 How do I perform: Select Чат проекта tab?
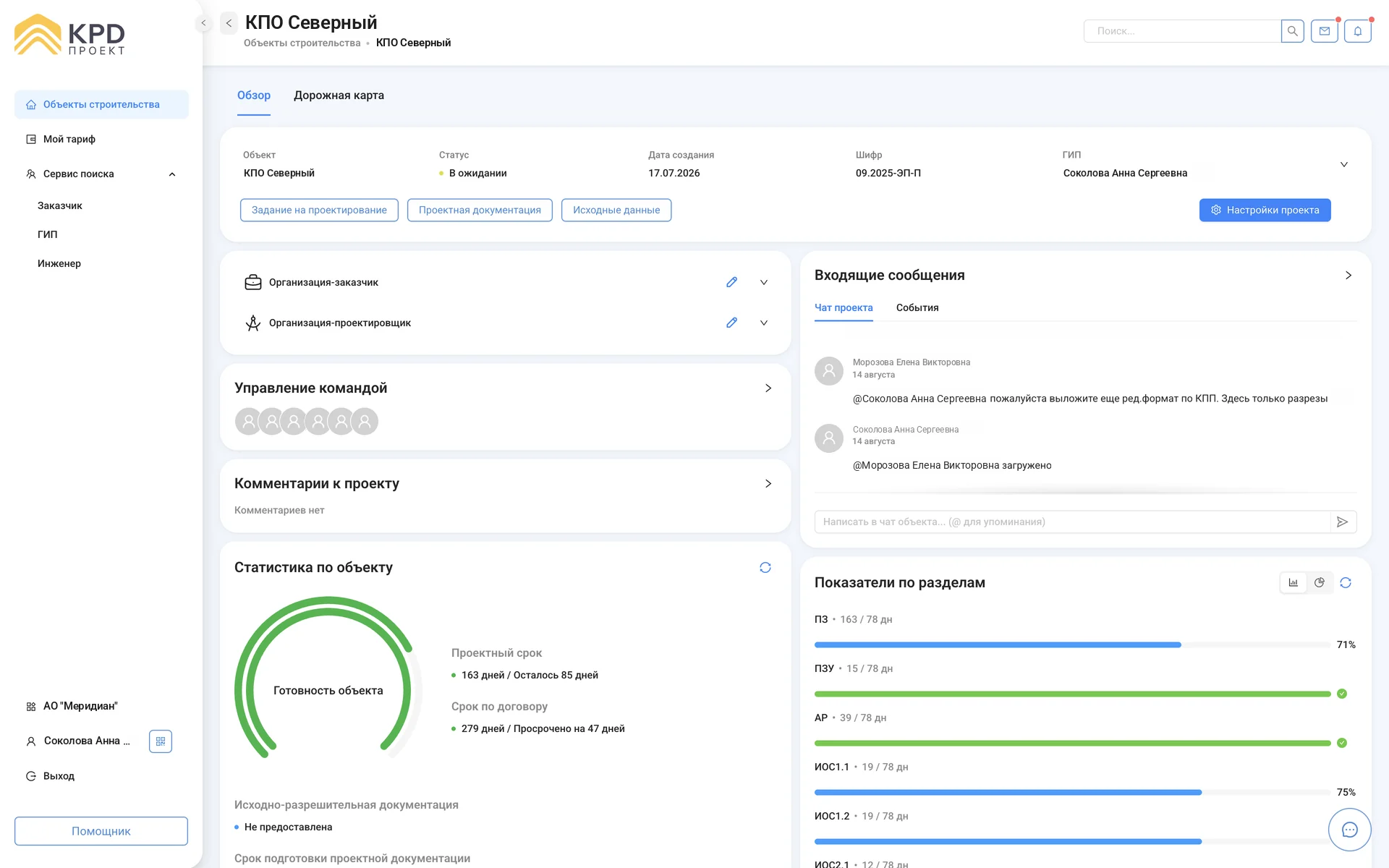coord(844,308)
